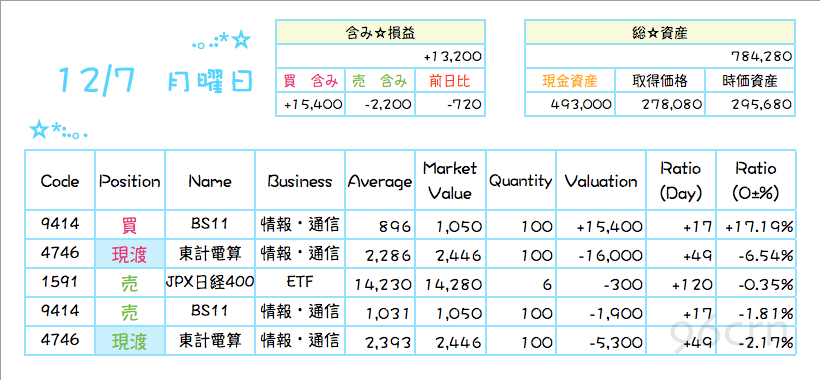Click the 現金資産 label cell
Screen dimensions: 820x380
pyautogui.click(x=570, y=81)
